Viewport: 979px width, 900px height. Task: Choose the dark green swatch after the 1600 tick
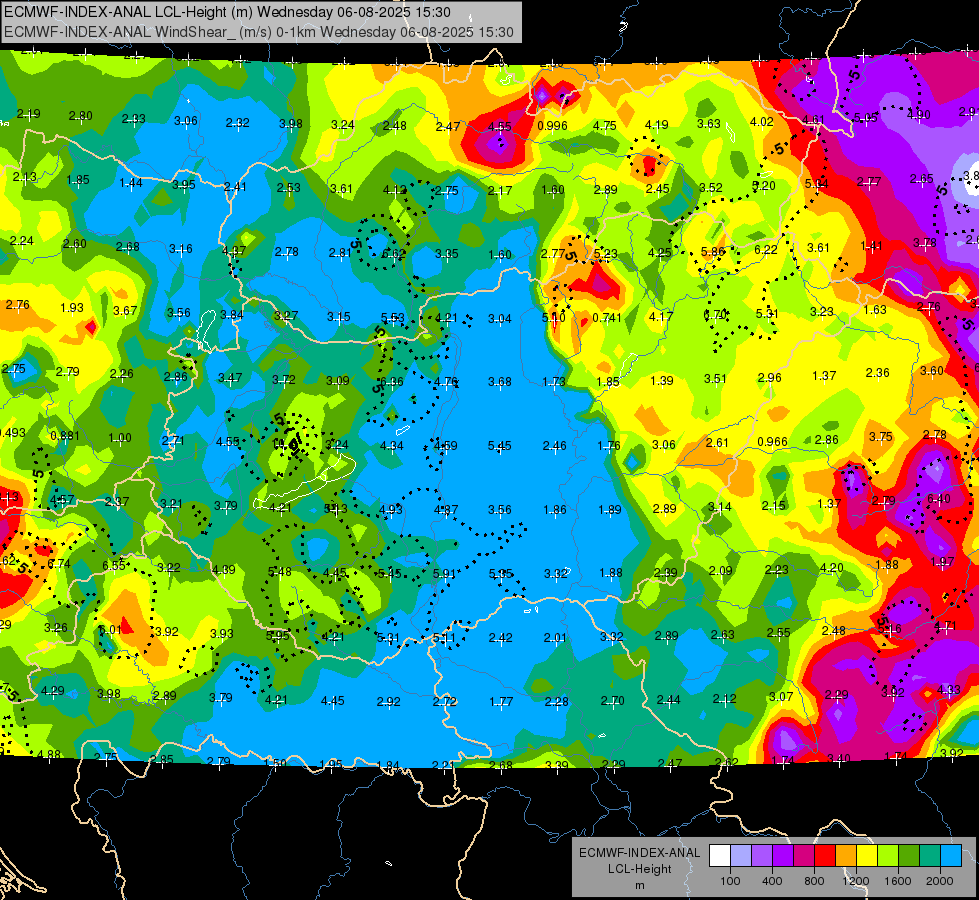pos(909,855)
